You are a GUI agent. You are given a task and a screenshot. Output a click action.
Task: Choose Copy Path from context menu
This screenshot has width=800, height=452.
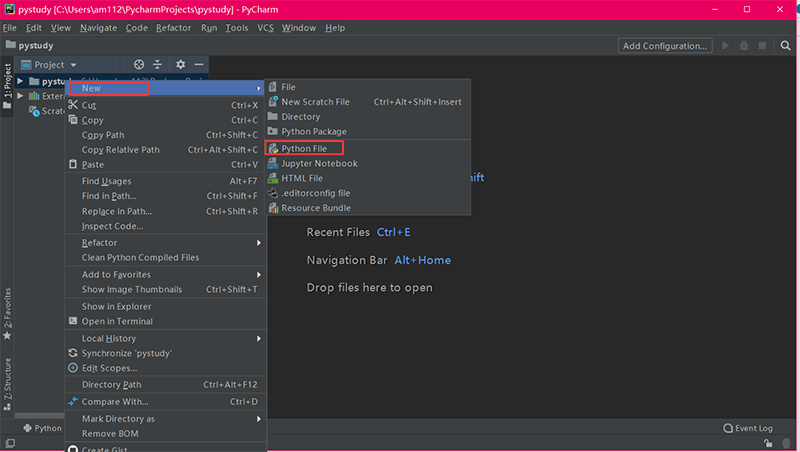tap(165, 135)
